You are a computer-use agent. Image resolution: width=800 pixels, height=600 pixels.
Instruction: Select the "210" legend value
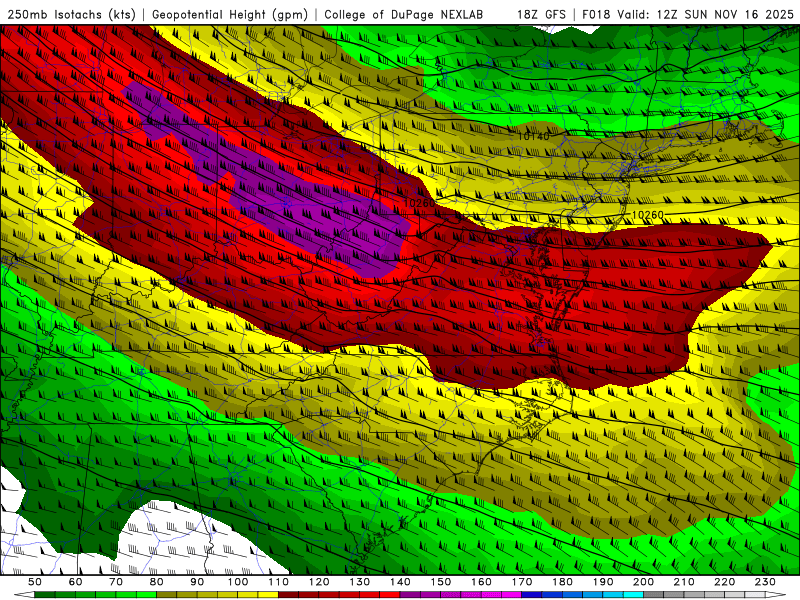684,582
